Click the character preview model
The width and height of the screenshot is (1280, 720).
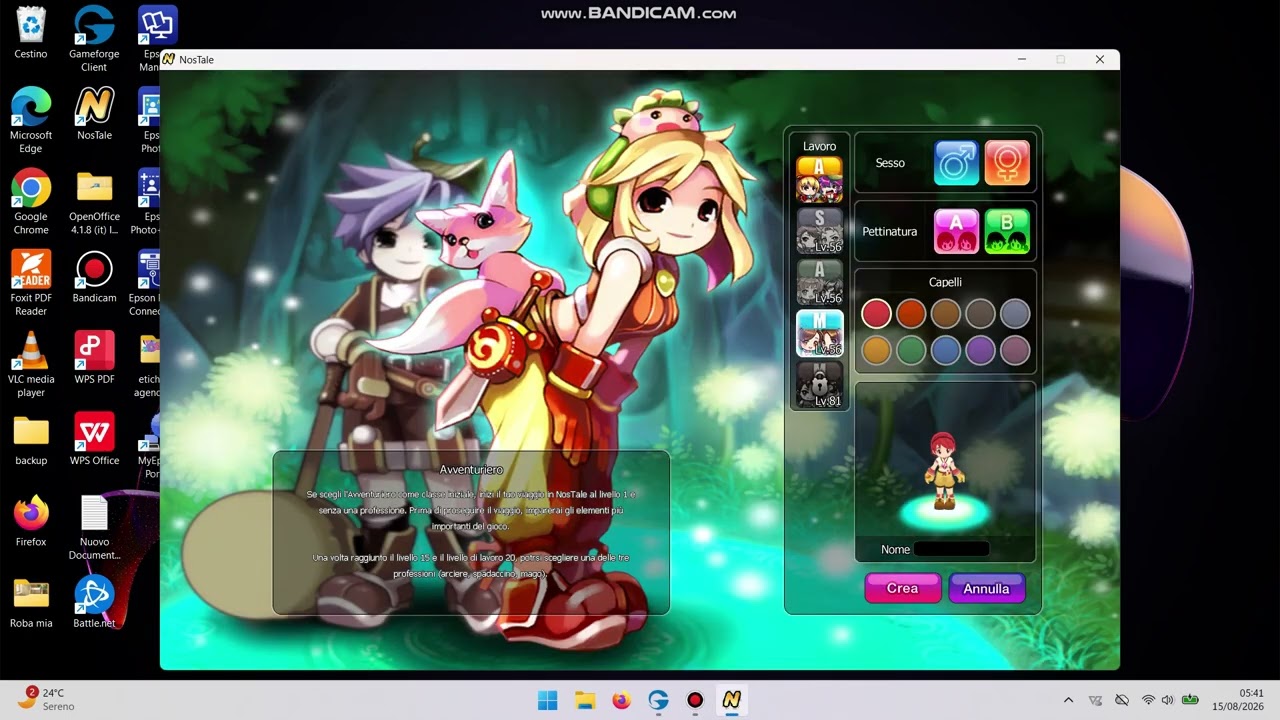click(943, 472)
